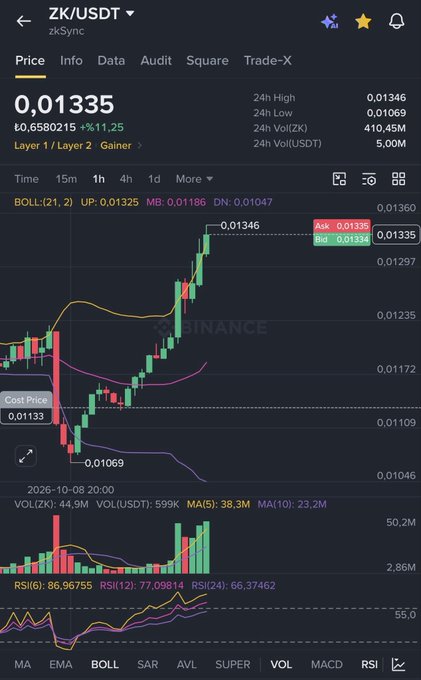Click the current price label 0,01335 on axis
The image size is (421, 680).
click(x=396, y=235)
